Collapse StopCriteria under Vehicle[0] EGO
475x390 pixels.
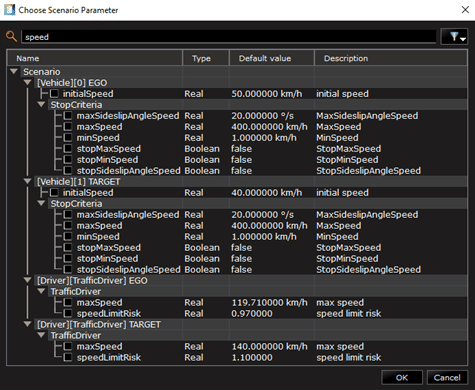point(41,104)
